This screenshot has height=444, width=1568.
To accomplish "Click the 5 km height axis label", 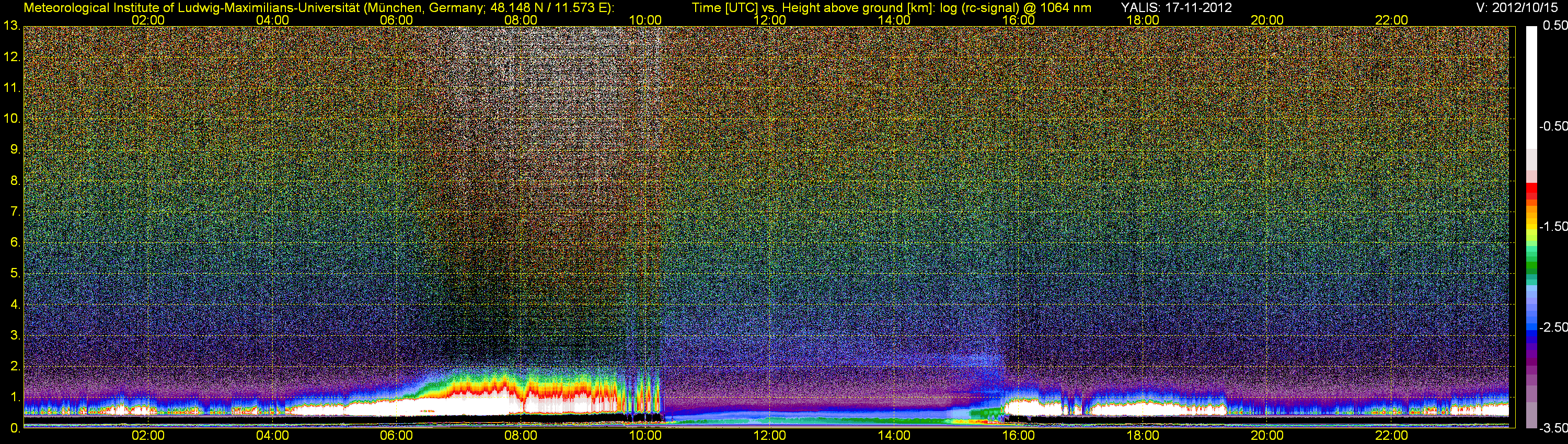I will tap(15, 274).
